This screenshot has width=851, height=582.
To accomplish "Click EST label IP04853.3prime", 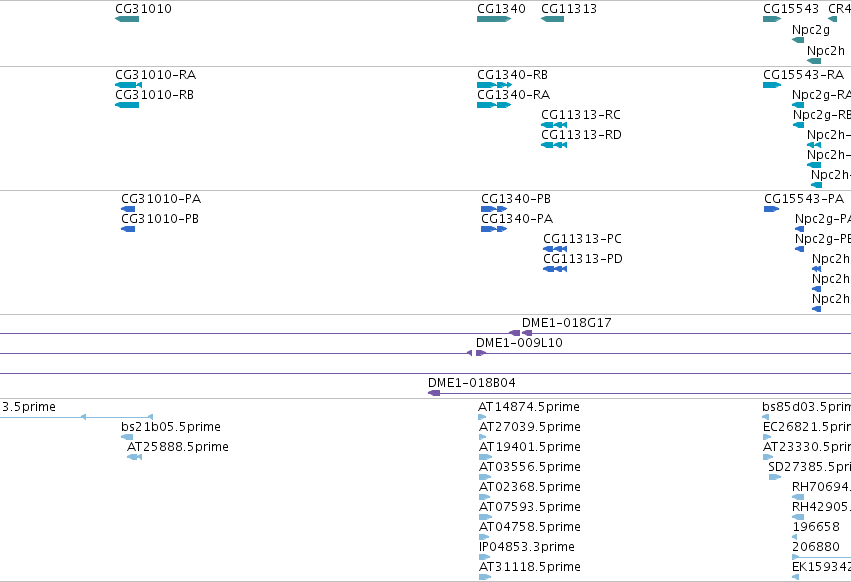I will (x=526, y=547).
